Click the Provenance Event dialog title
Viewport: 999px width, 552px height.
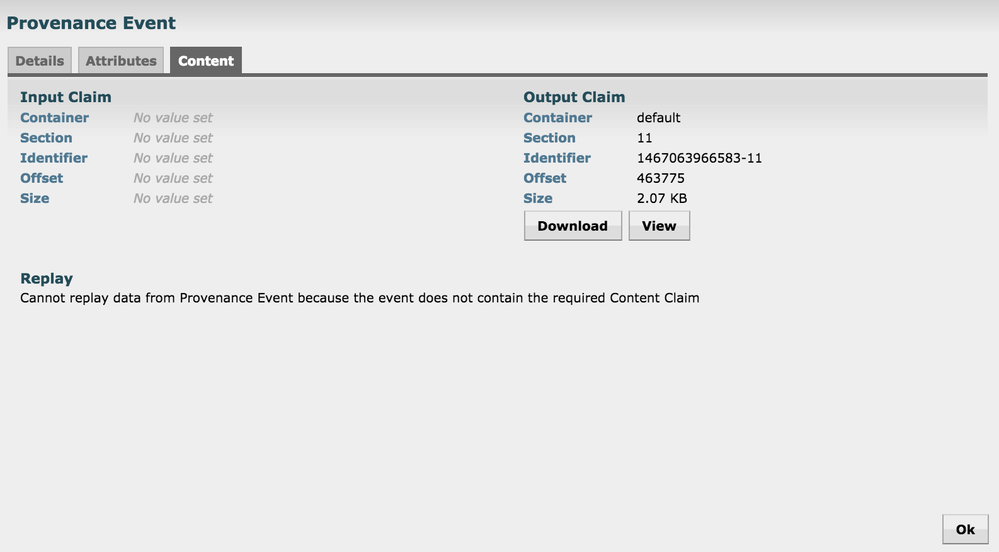point(91,23)
